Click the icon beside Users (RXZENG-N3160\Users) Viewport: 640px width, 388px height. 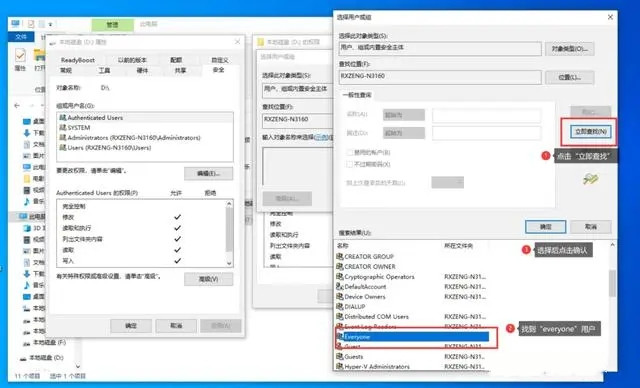click(62, 147)
